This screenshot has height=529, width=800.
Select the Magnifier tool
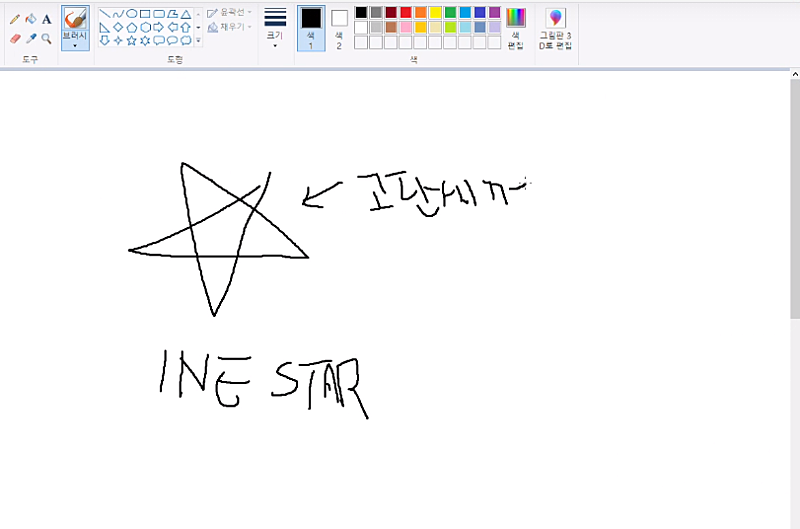click(46, 39)
